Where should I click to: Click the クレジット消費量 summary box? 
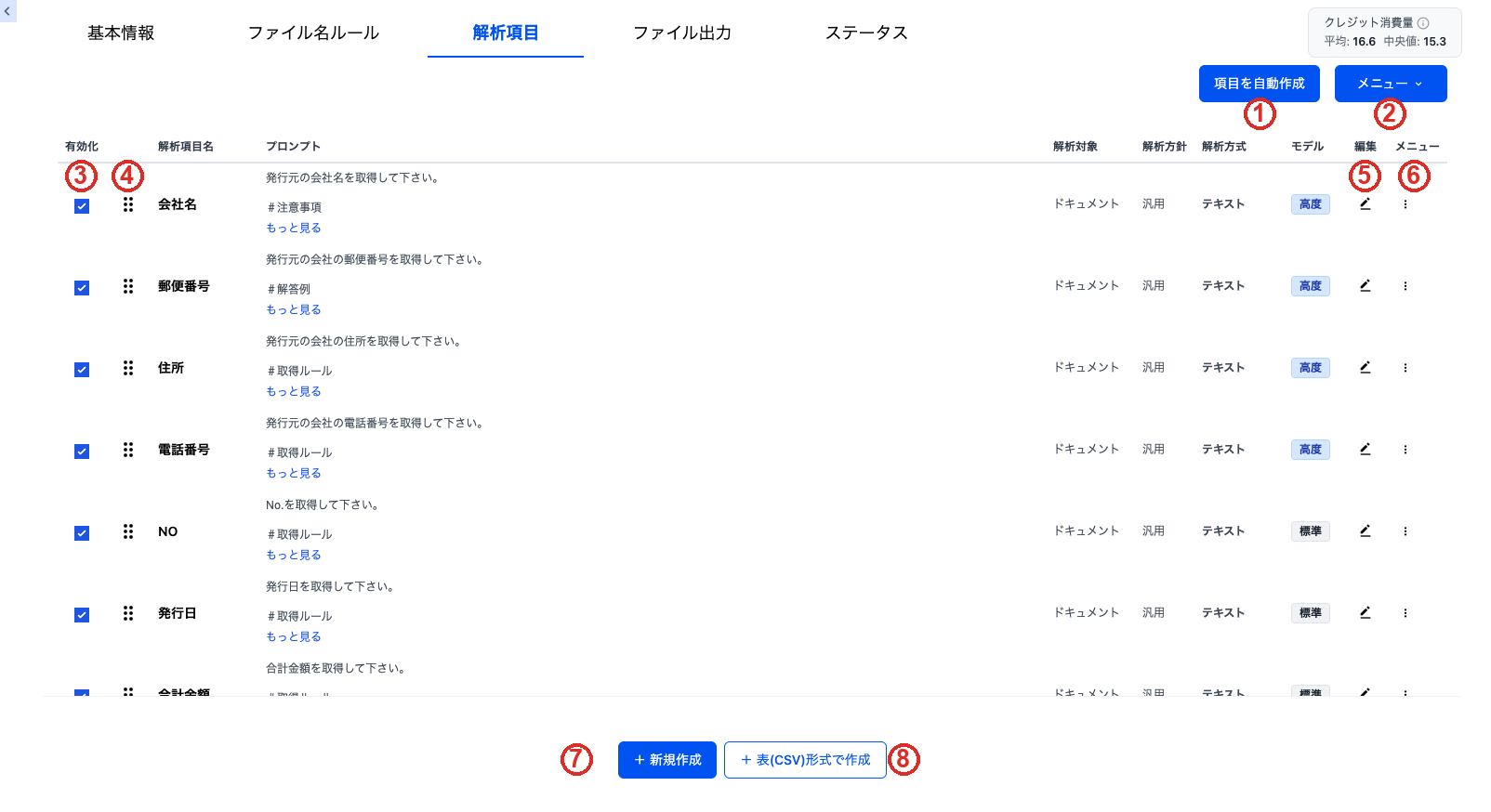coord(1385,33)
